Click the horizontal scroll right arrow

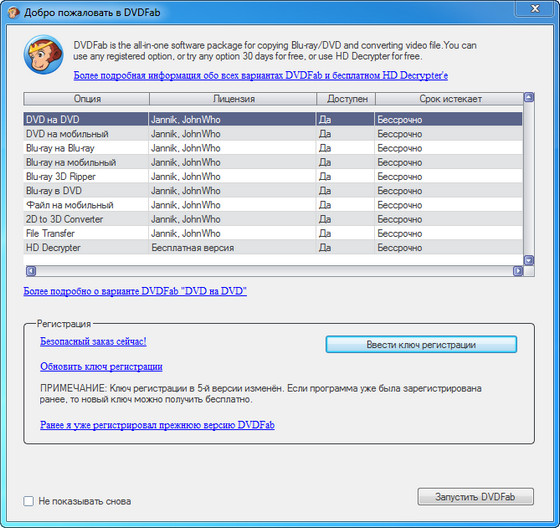518,271
